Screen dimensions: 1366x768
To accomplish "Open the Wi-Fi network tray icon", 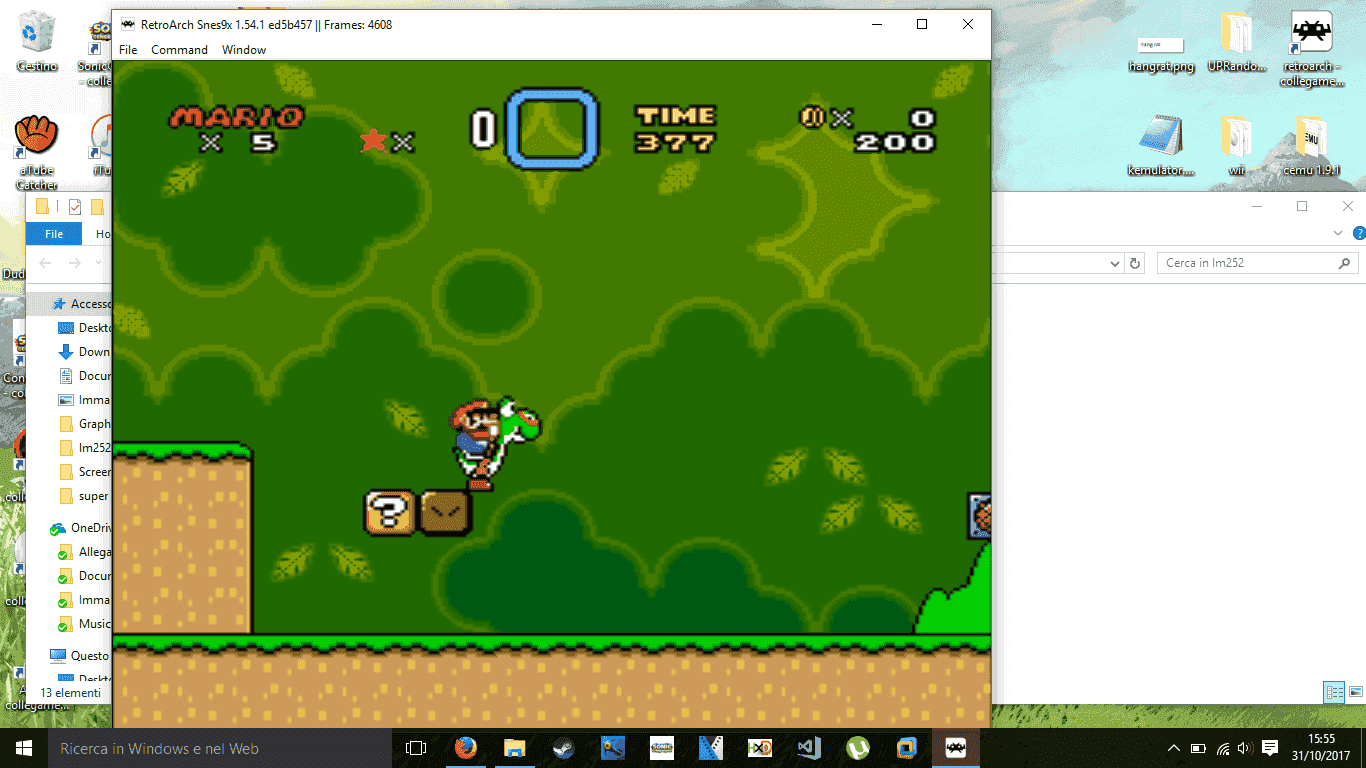I will pyautogui.click(x=1222, y=748).
